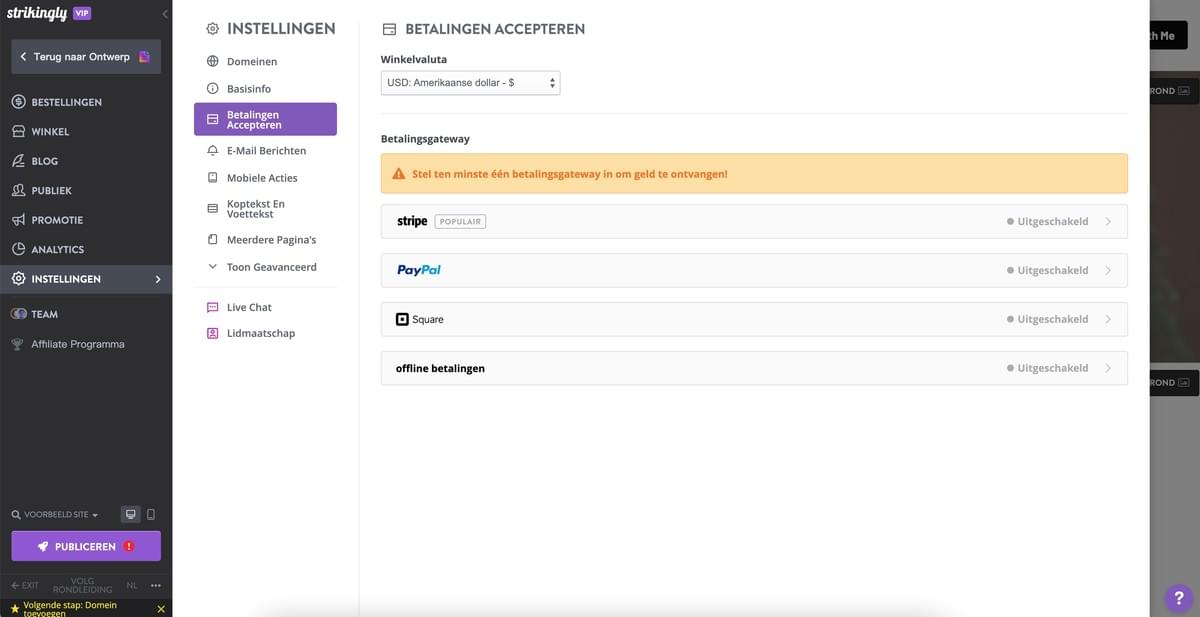The width and height of the screenshot is (1200, 617).
Task: Click Exit at sidebar bottom
Action: tap(25, 585)
